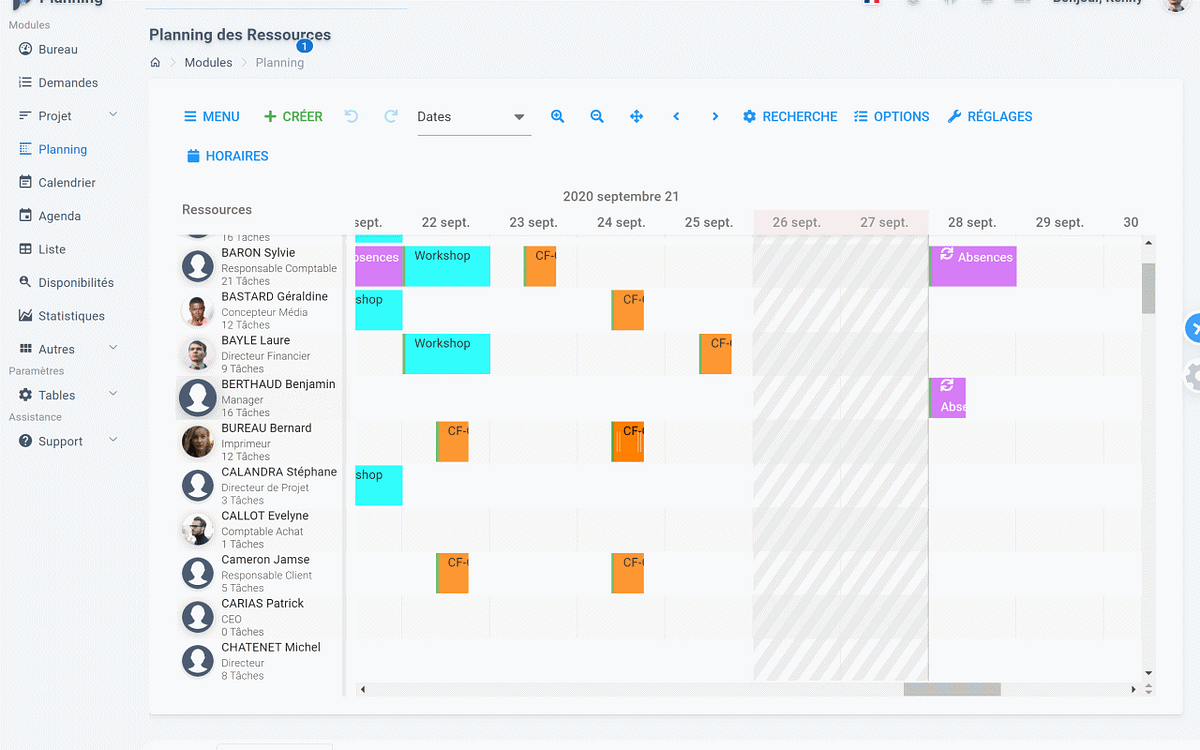Viewport: 1200px width, 750px height.
Task: Click BASTARD Géraldine's avatar photo
Action: pyautogui.click(x=198, y=311)
